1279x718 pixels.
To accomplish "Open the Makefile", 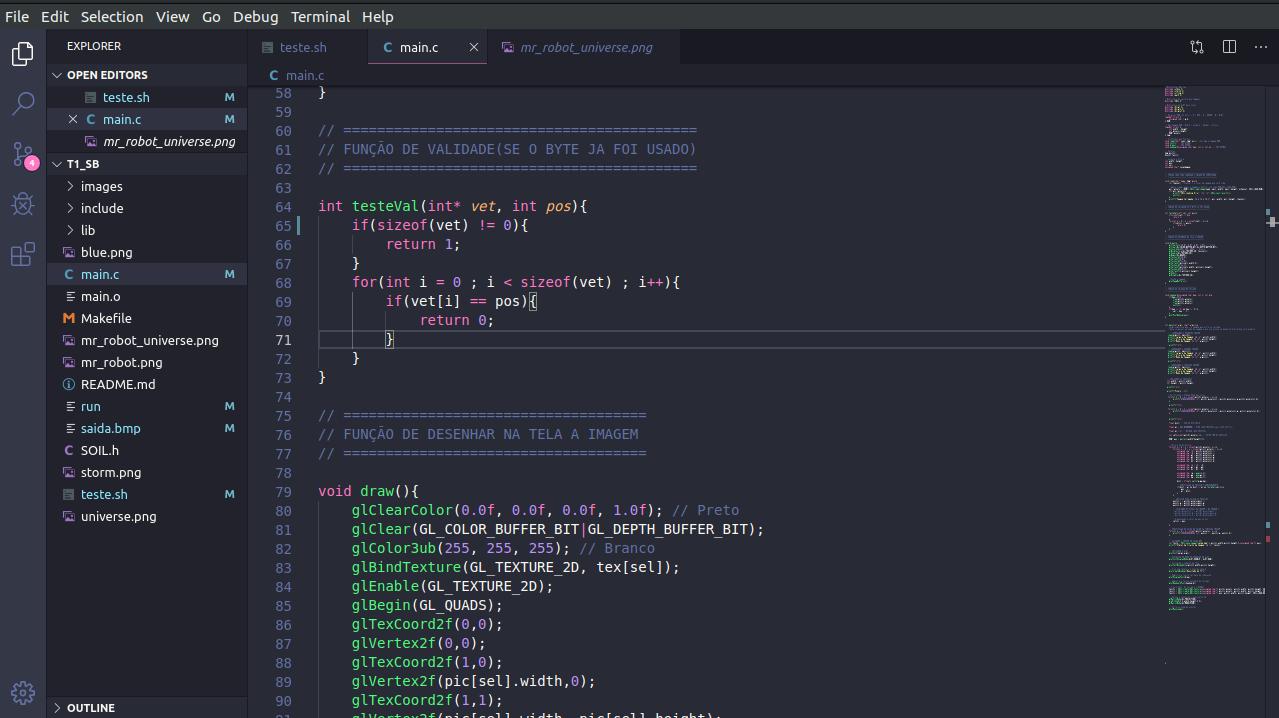I will (x=147, y=318).
